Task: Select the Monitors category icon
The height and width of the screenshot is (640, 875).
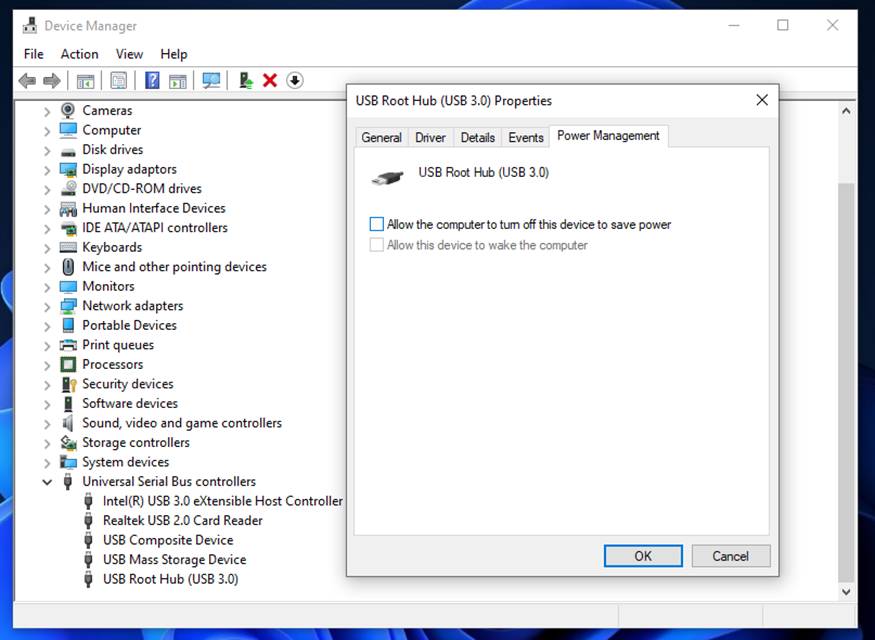Action: coord(68,286)
